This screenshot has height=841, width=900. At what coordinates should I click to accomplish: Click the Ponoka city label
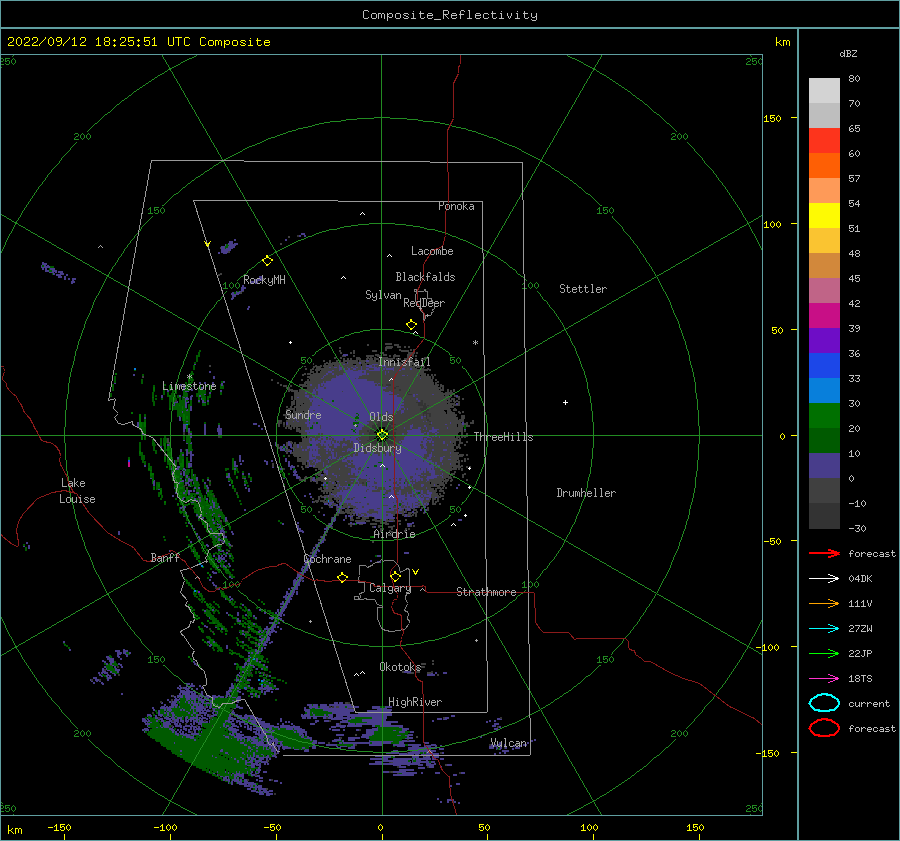(x=456, y=206)
